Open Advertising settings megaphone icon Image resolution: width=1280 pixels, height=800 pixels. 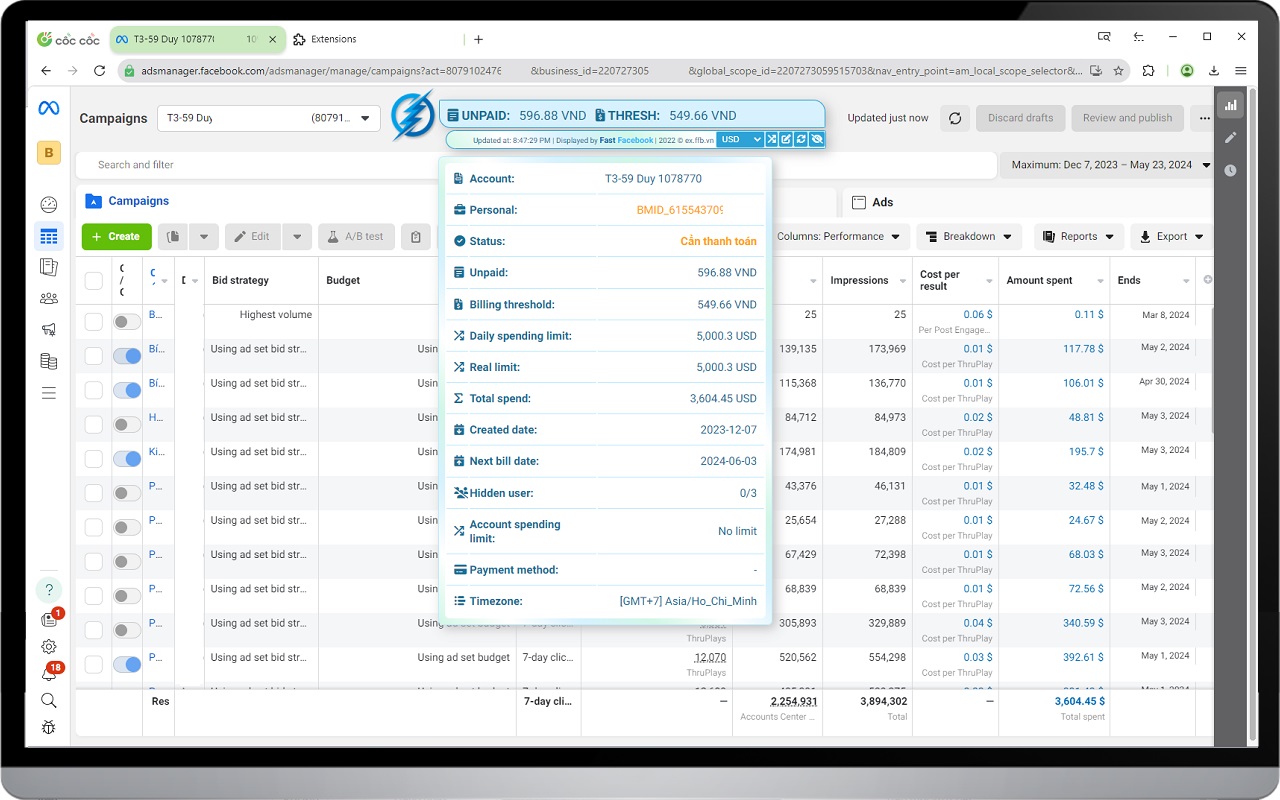point(48,329)
